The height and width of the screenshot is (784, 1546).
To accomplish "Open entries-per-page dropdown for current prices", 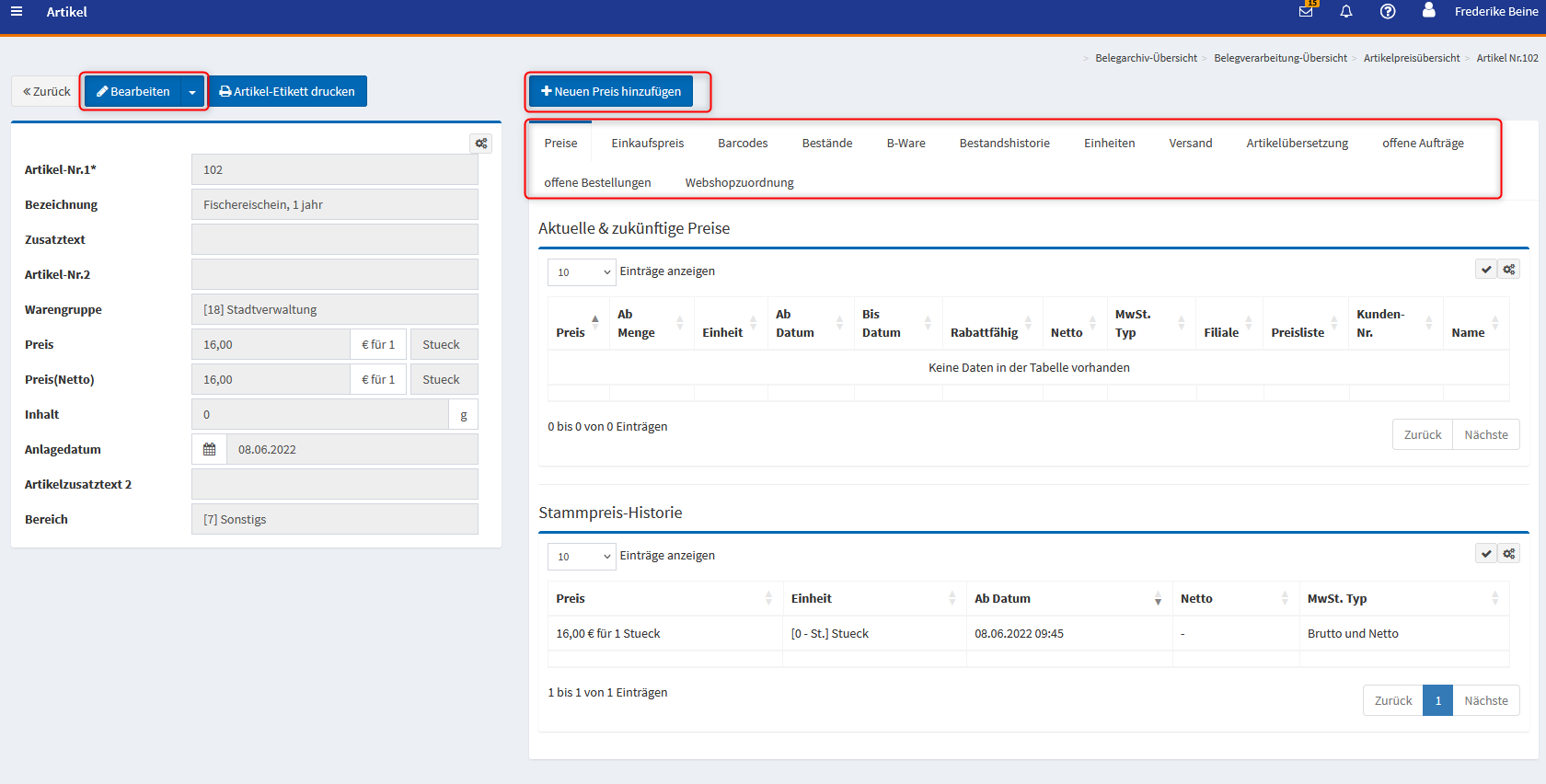I will coord(582,272).
